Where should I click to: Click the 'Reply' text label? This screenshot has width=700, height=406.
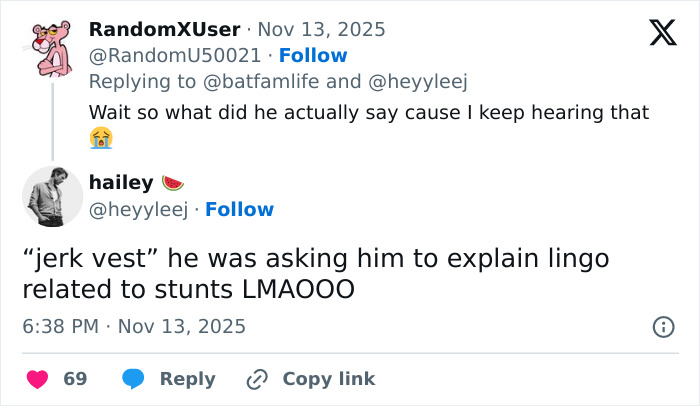coord(188,379)
